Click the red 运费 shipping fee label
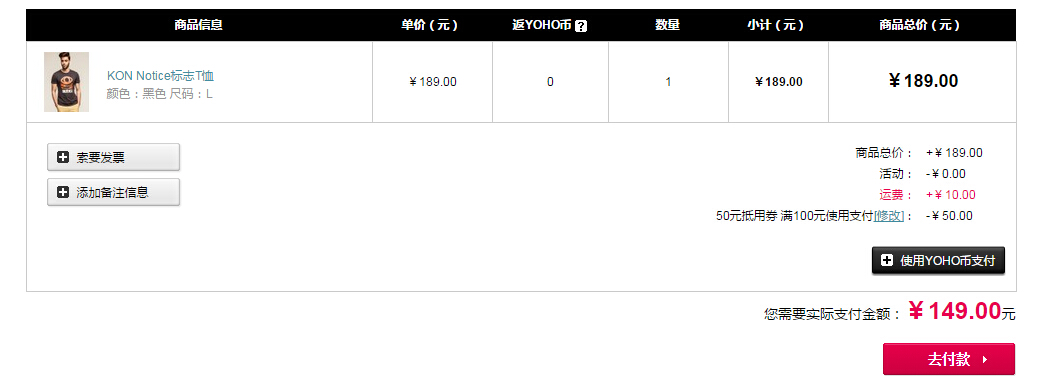 (896, 195)
